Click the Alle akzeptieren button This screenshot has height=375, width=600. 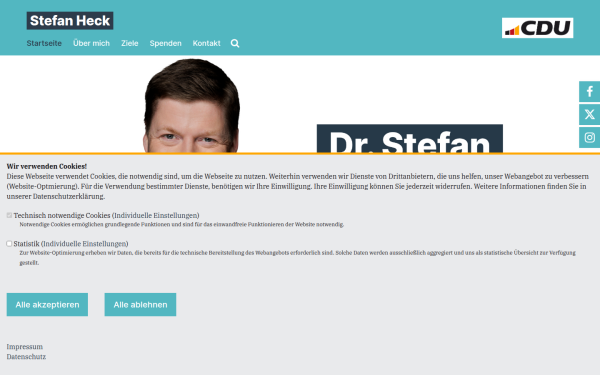pyautogui.click(x=47, y=305)
